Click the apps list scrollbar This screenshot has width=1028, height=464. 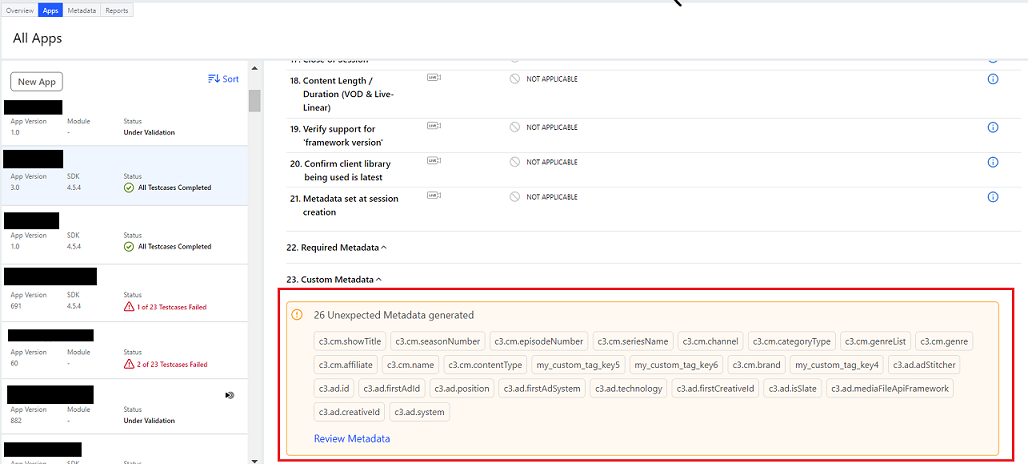tap(255, 102)
